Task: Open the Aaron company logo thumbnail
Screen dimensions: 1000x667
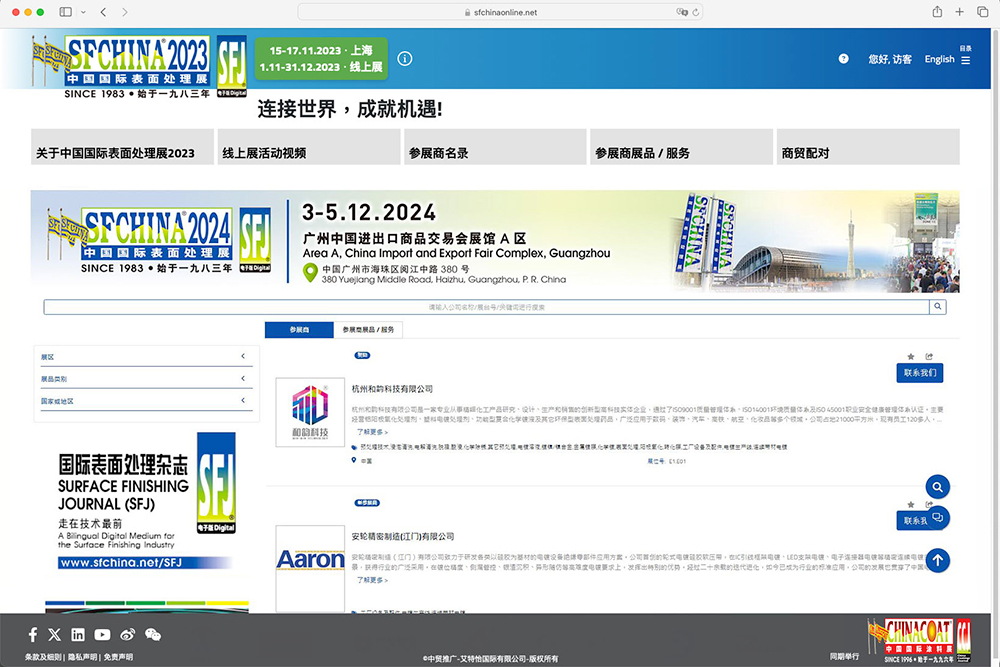Action: pyautogui.click(x=310, y=569)
